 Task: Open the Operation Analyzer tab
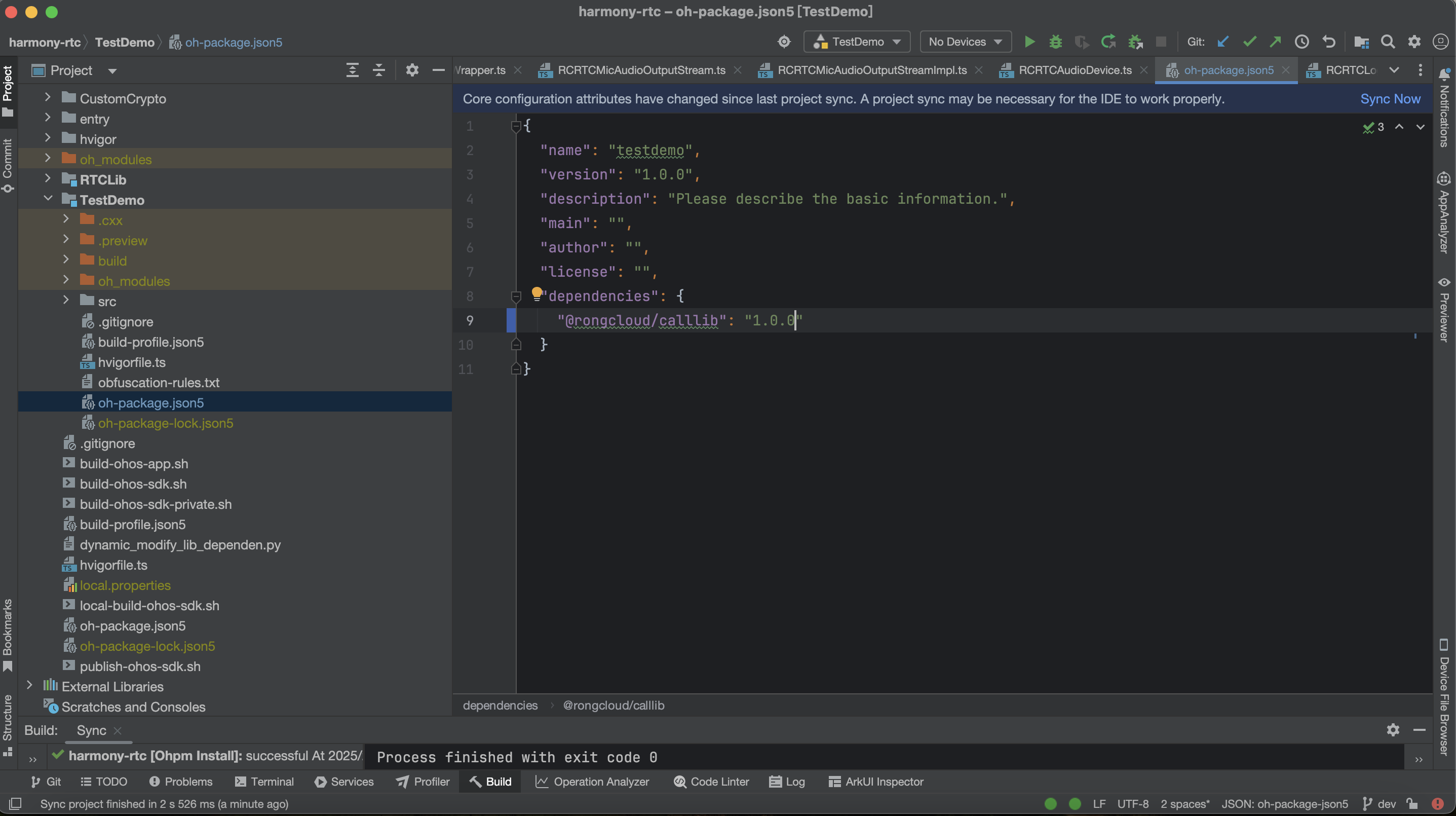(x=592, y=782)
